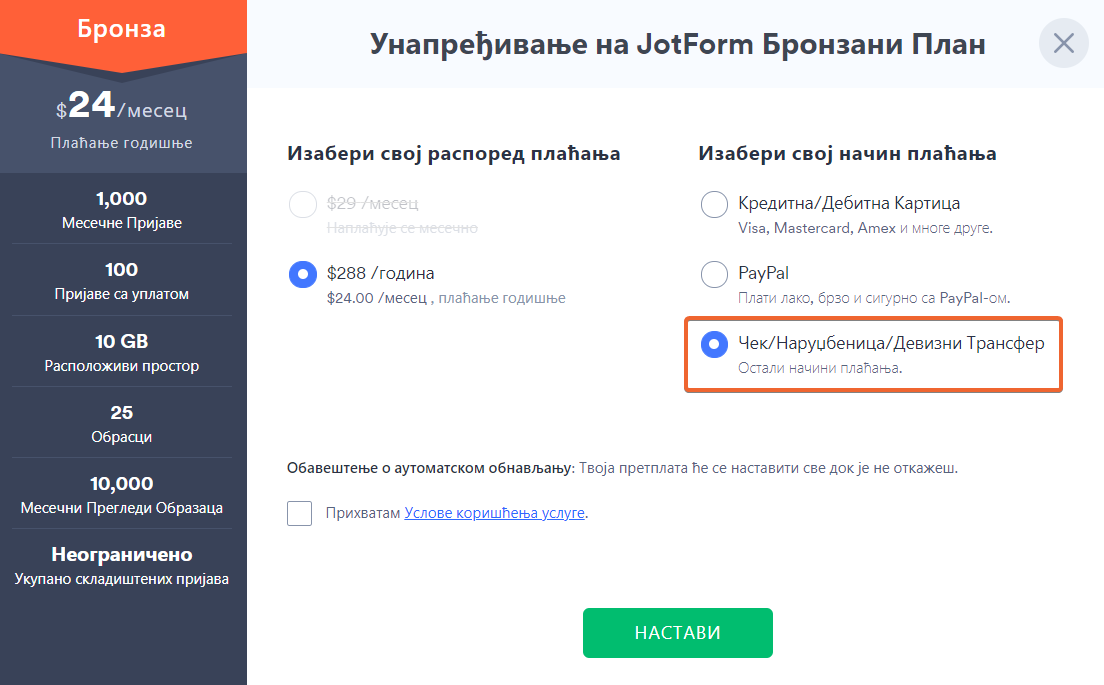Image resolution: width=1104 pixels, height=685 pixels.
Task: Click the Неограничено storage feature row
Action: tap(122, 565)
